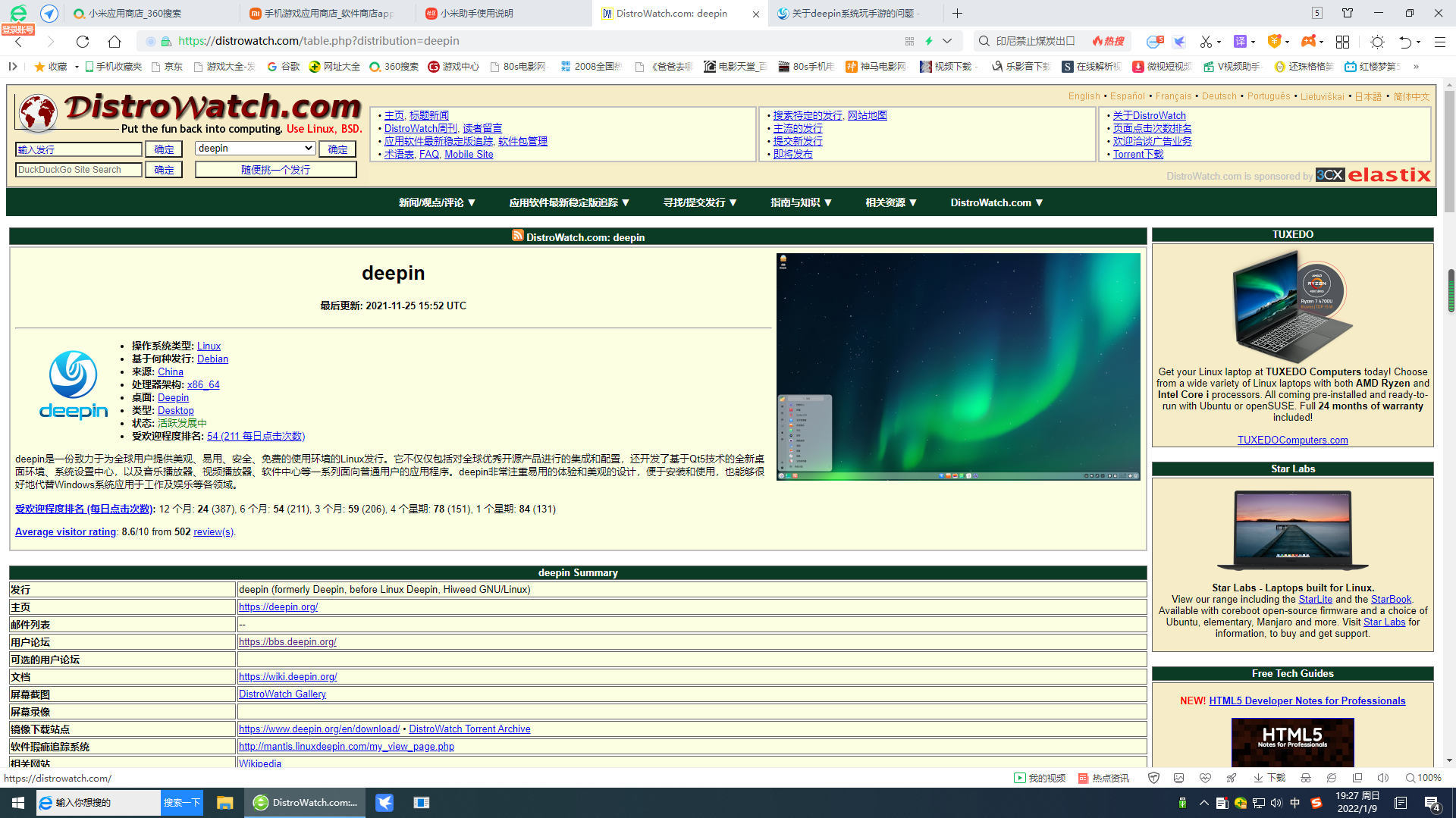
Task: Click the deepin distribution logo
Action: click(x=74, y=384)
